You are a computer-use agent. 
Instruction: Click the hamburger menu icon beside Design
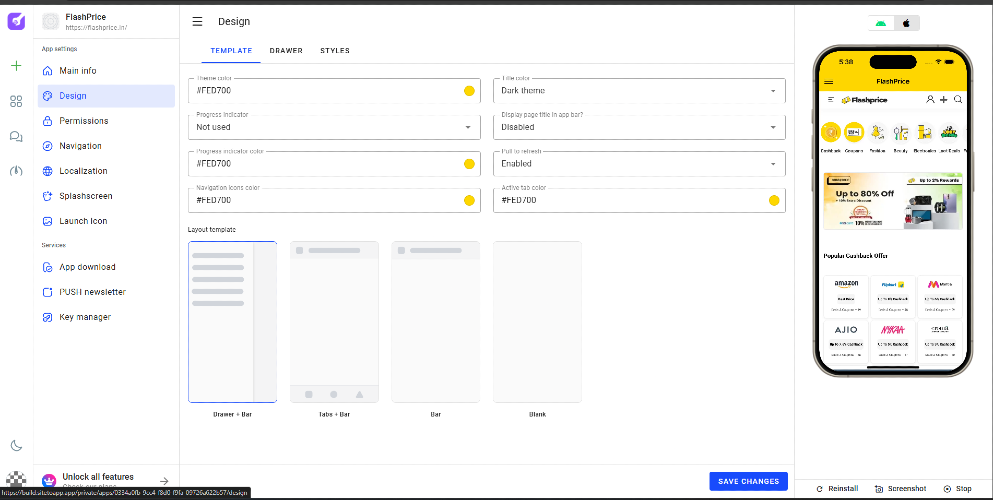point(198,22)
